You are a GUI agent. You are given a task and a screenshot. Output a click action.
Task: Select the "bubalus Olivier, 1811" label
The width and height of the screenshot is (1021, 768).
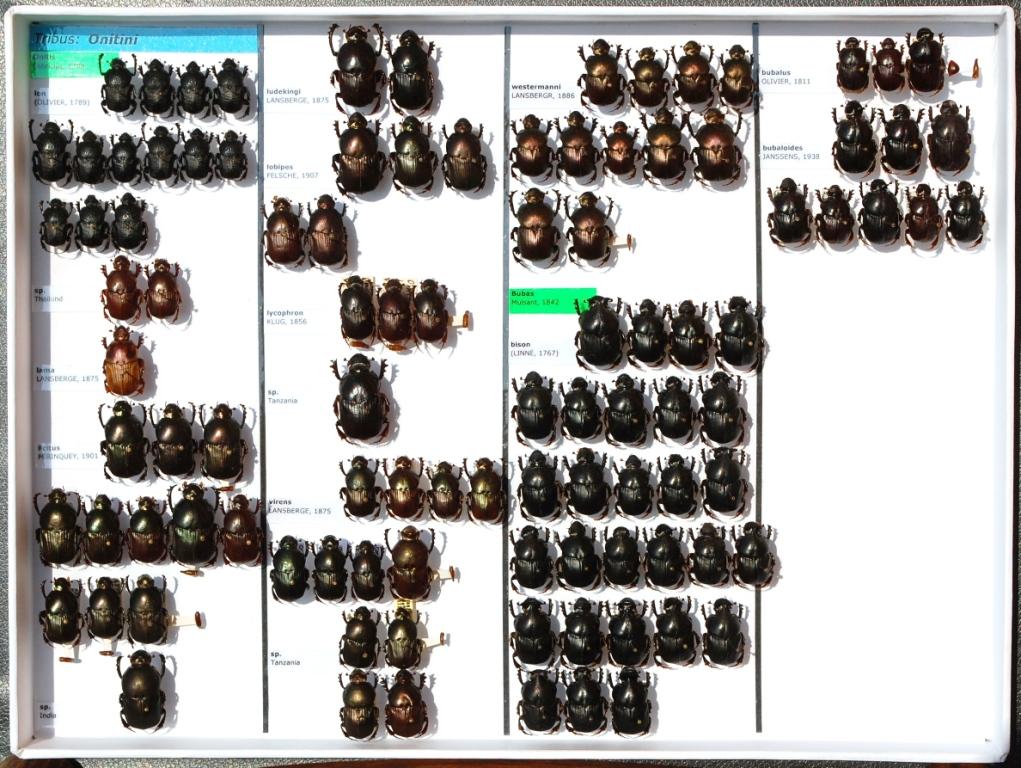[x=786, y=77]
